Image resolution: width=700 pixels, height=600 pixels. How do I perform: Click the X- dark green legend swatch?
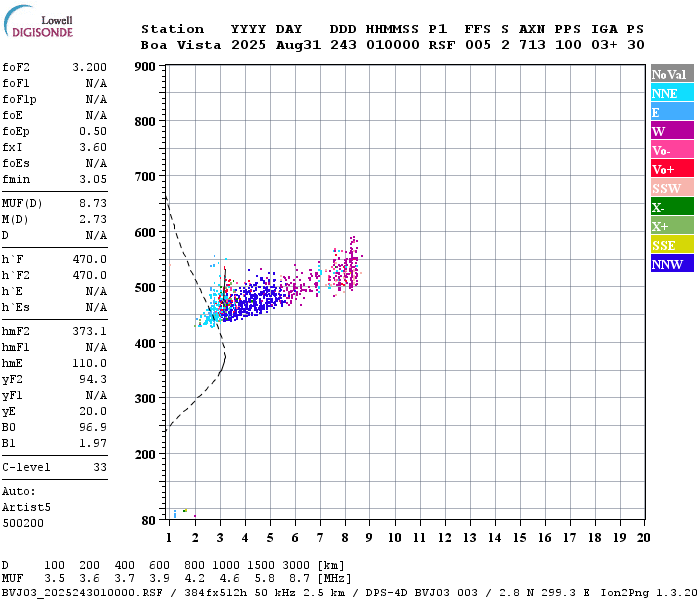coord(672,207)
